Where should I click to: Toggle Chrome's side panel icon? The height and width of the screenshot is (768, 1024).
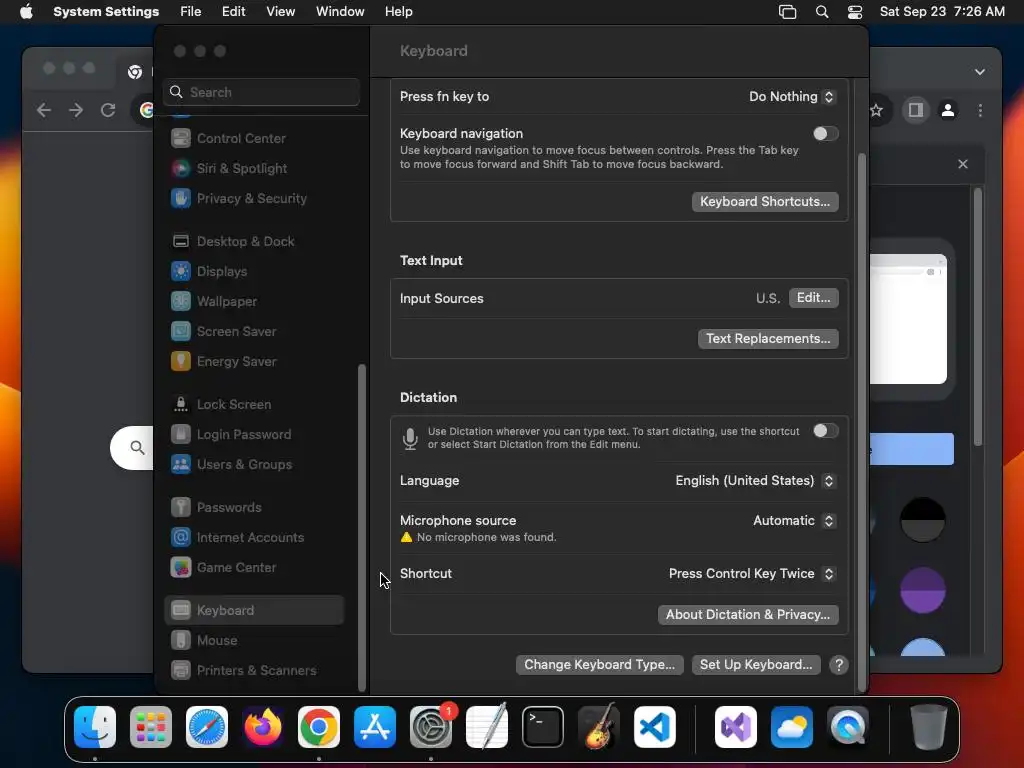pyautogui.click(x=916, y=110)
